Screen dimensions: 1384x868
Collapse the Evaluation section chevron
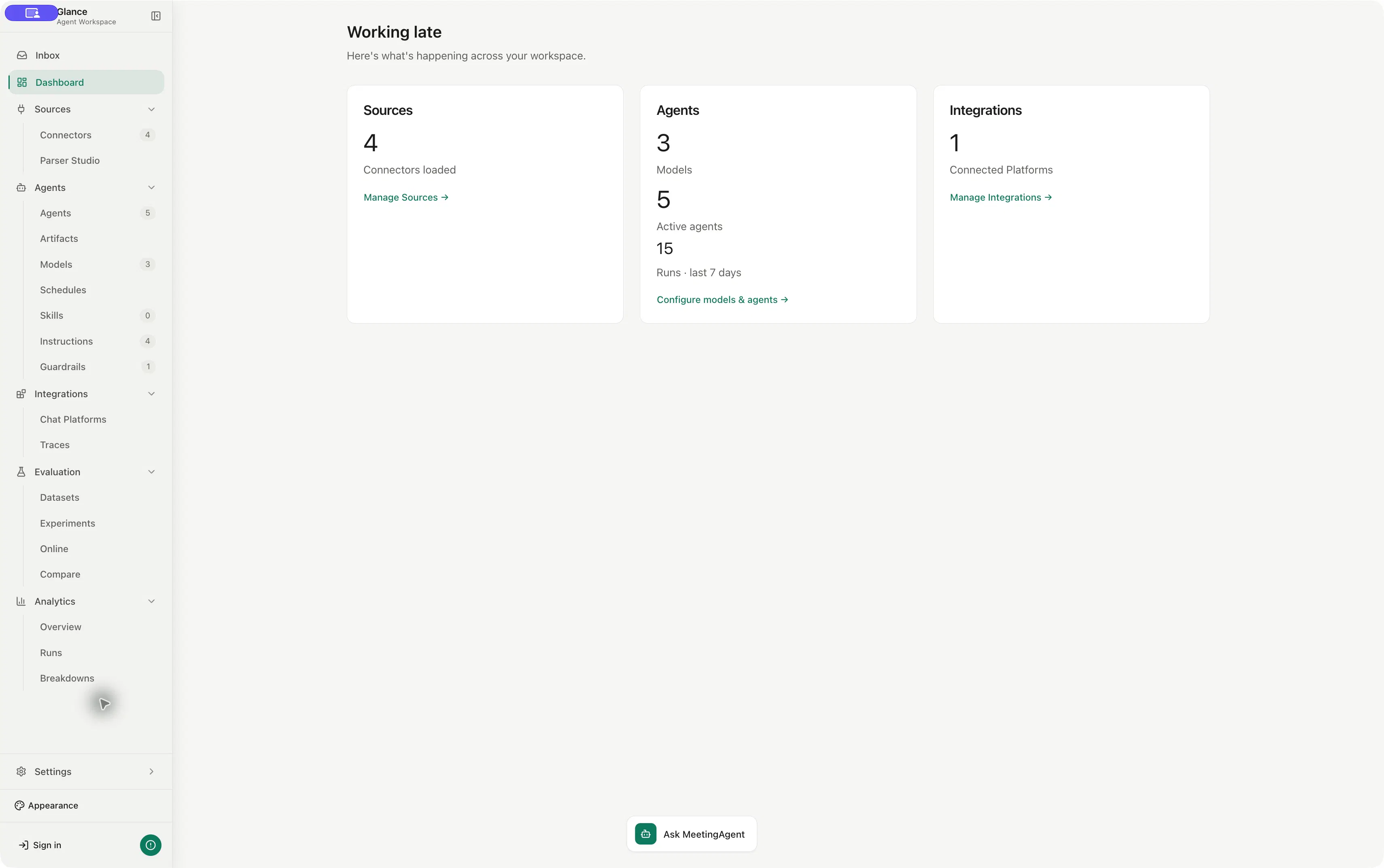(x=152, y=472)
